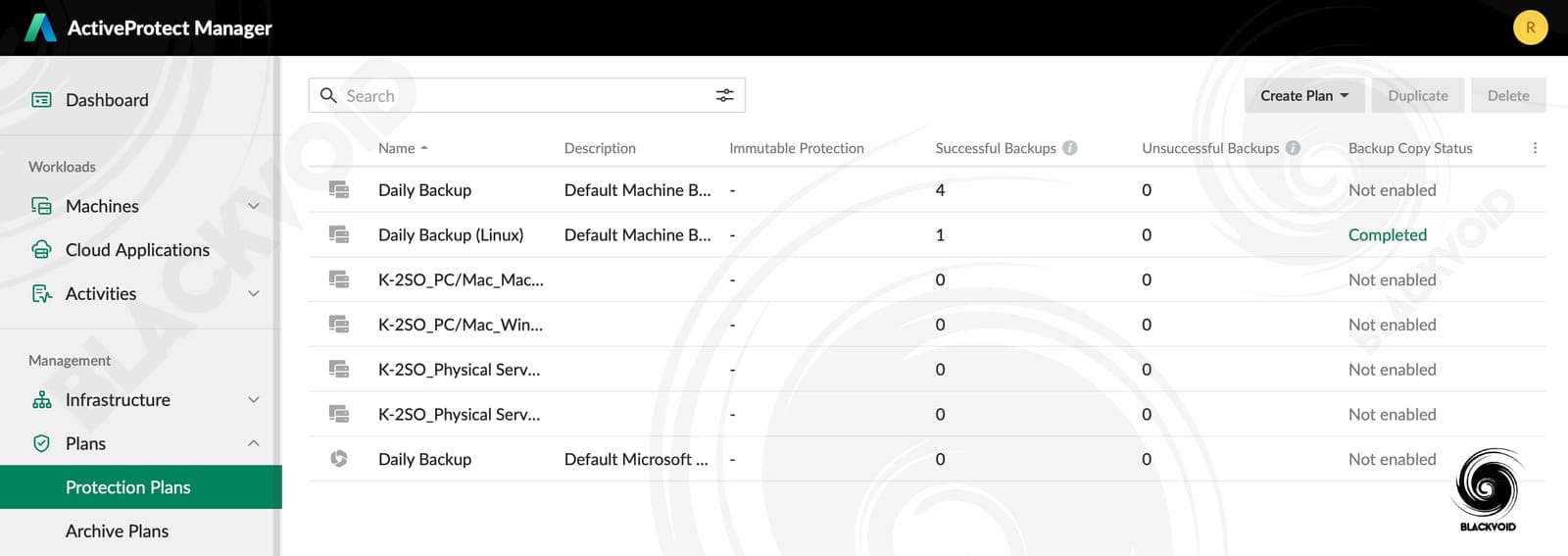Image resolution: width=1568 pixels, height=556 pixels.
Task: Open Cloud Applications section
Action: 137,250
